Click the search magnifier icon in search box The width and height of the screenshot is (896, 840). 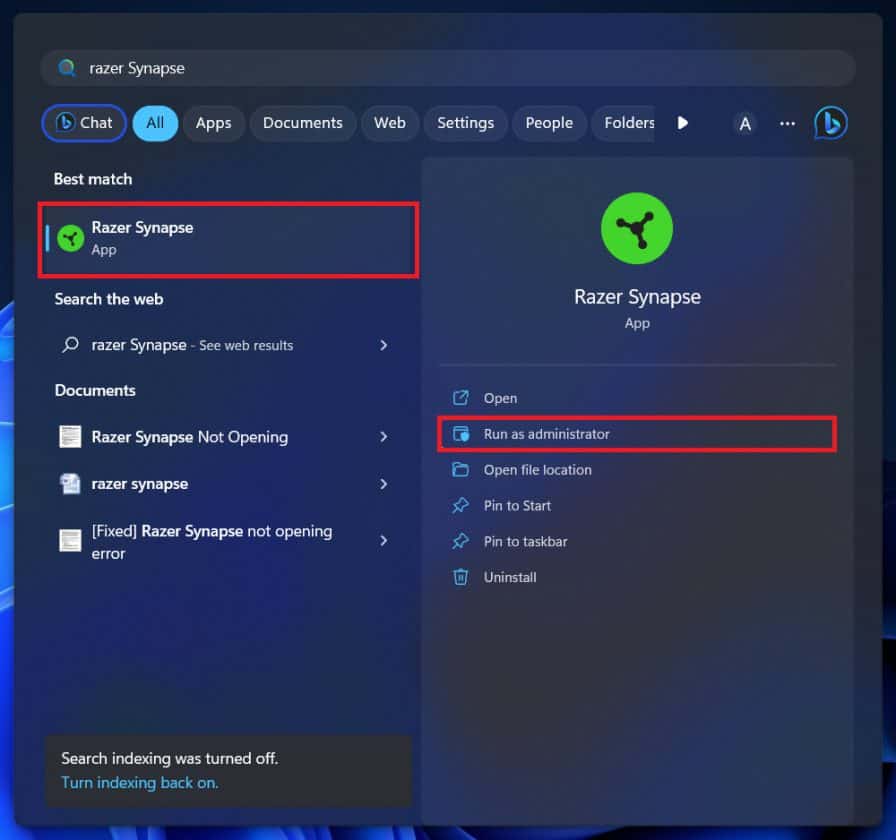[66, 67]
